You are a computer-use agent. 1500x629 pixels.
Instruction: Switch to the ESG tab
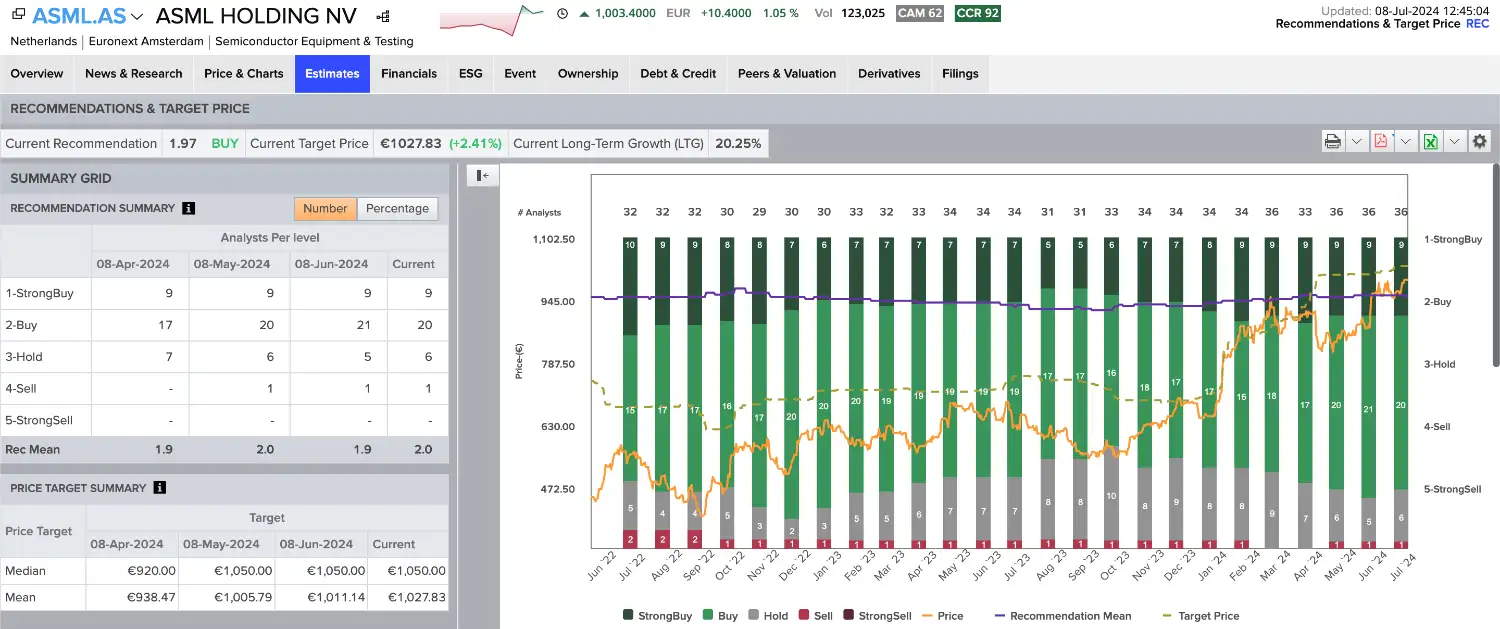coord(471,74)
